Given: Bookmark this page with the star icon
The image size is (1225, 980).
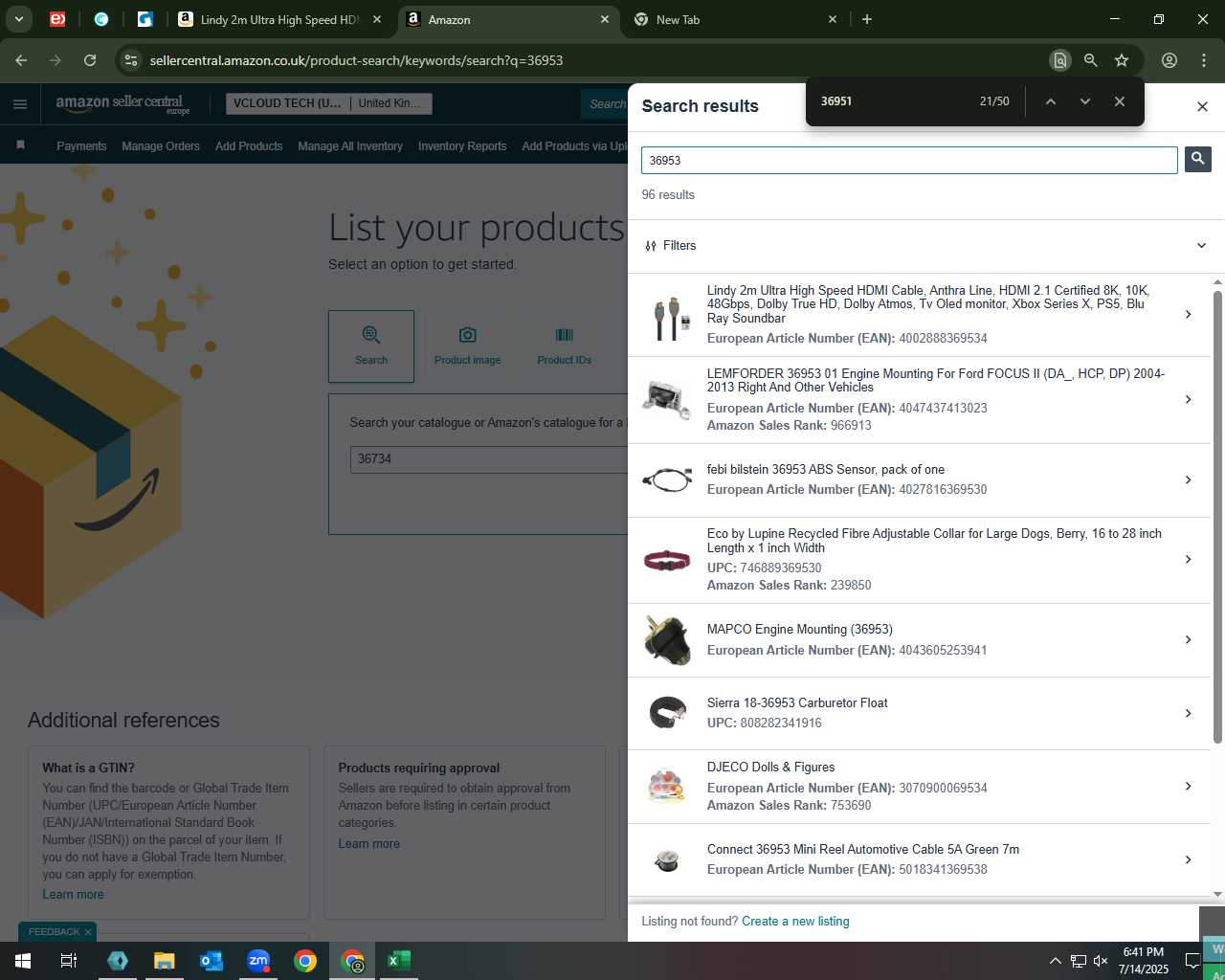Looking at the screenshot, I should 1122,60.
